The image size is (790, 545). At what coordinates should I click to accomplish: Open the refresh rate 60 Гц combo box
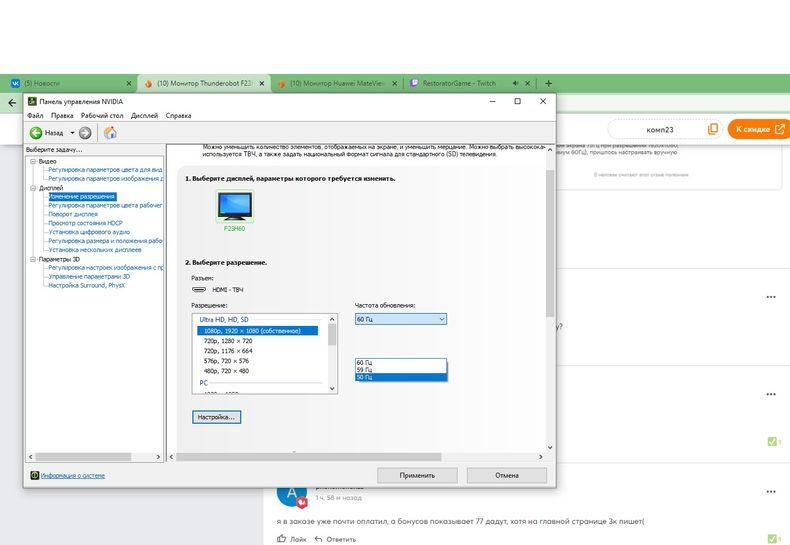pos(401,319)
